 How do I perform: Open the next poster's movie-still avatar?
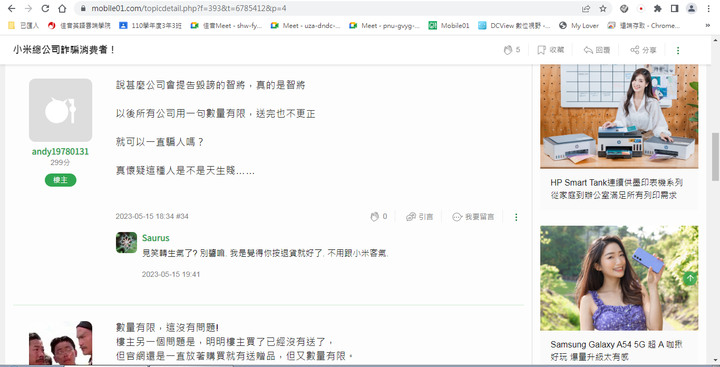pyautogui.click(x=61, y=343)
